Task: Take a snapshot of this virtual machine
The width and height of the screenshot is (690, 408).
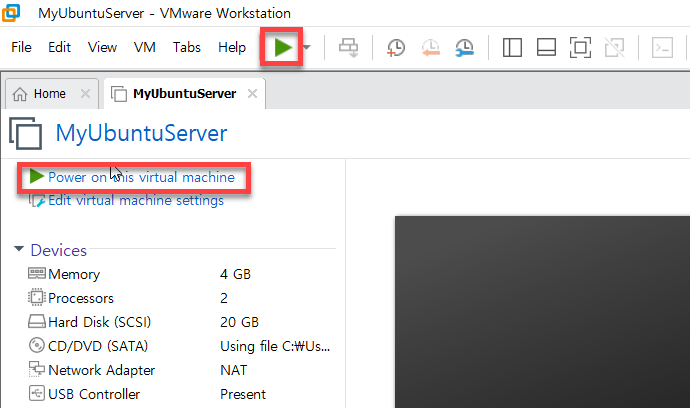Action: (x=396, y=48)
